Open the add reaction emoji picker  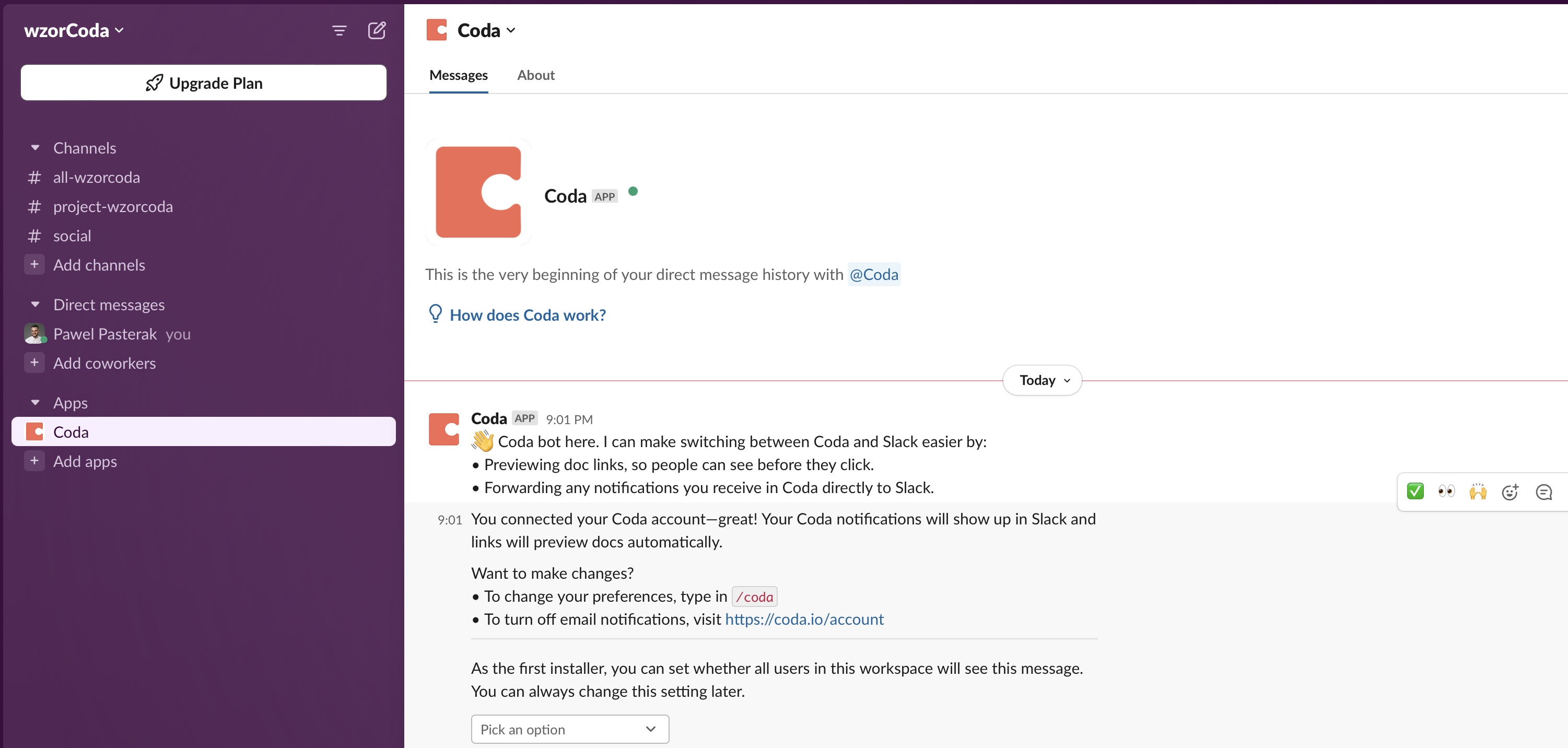point(1510,492)
